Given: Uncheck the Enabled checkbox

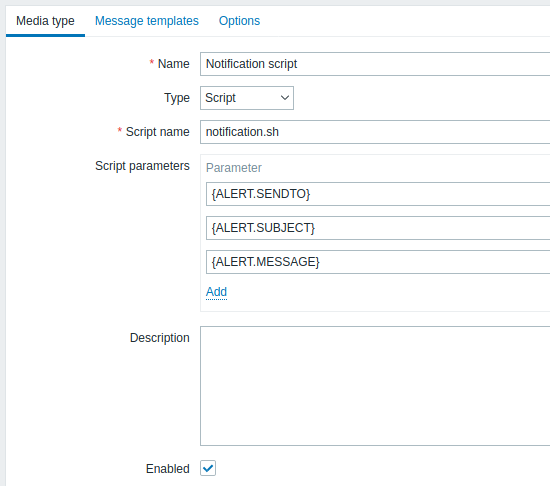Looking at the screenshot, I should click(x=208, y=468).
